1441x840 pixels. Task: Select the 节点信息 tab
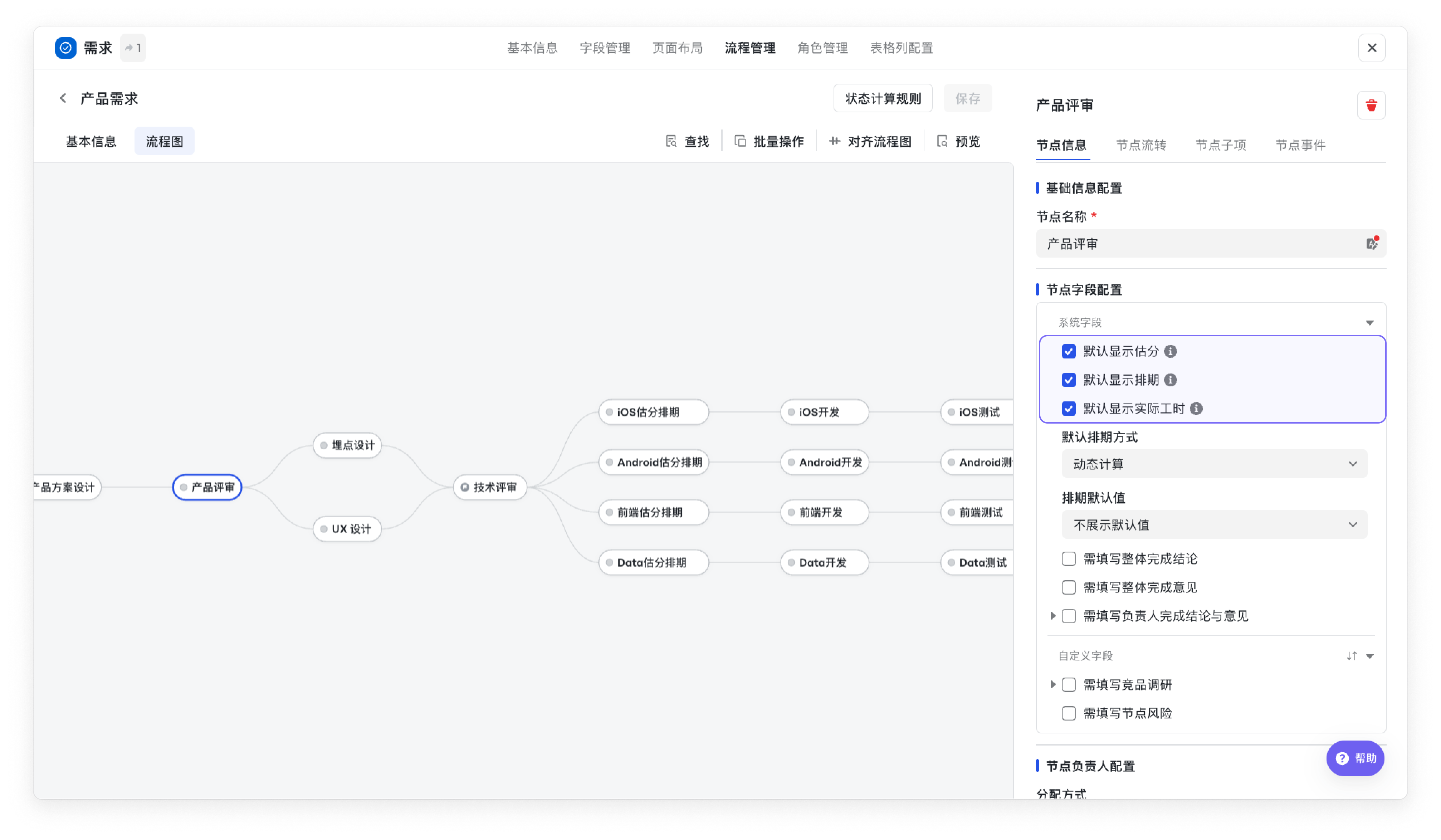(x=1061, y=145)
